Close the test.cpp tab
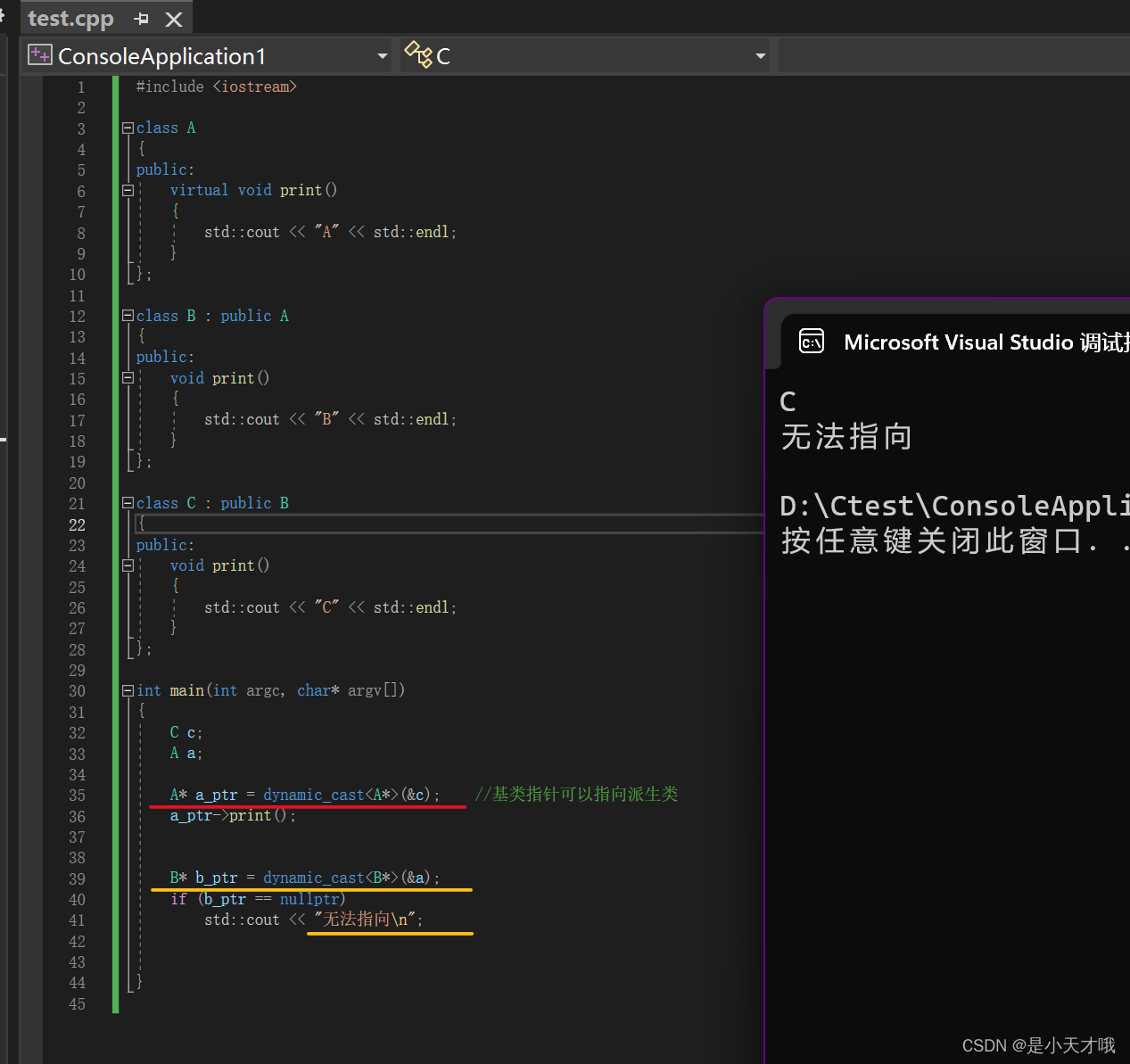This screenshot has width=1130, height=1064. point(173,17)
